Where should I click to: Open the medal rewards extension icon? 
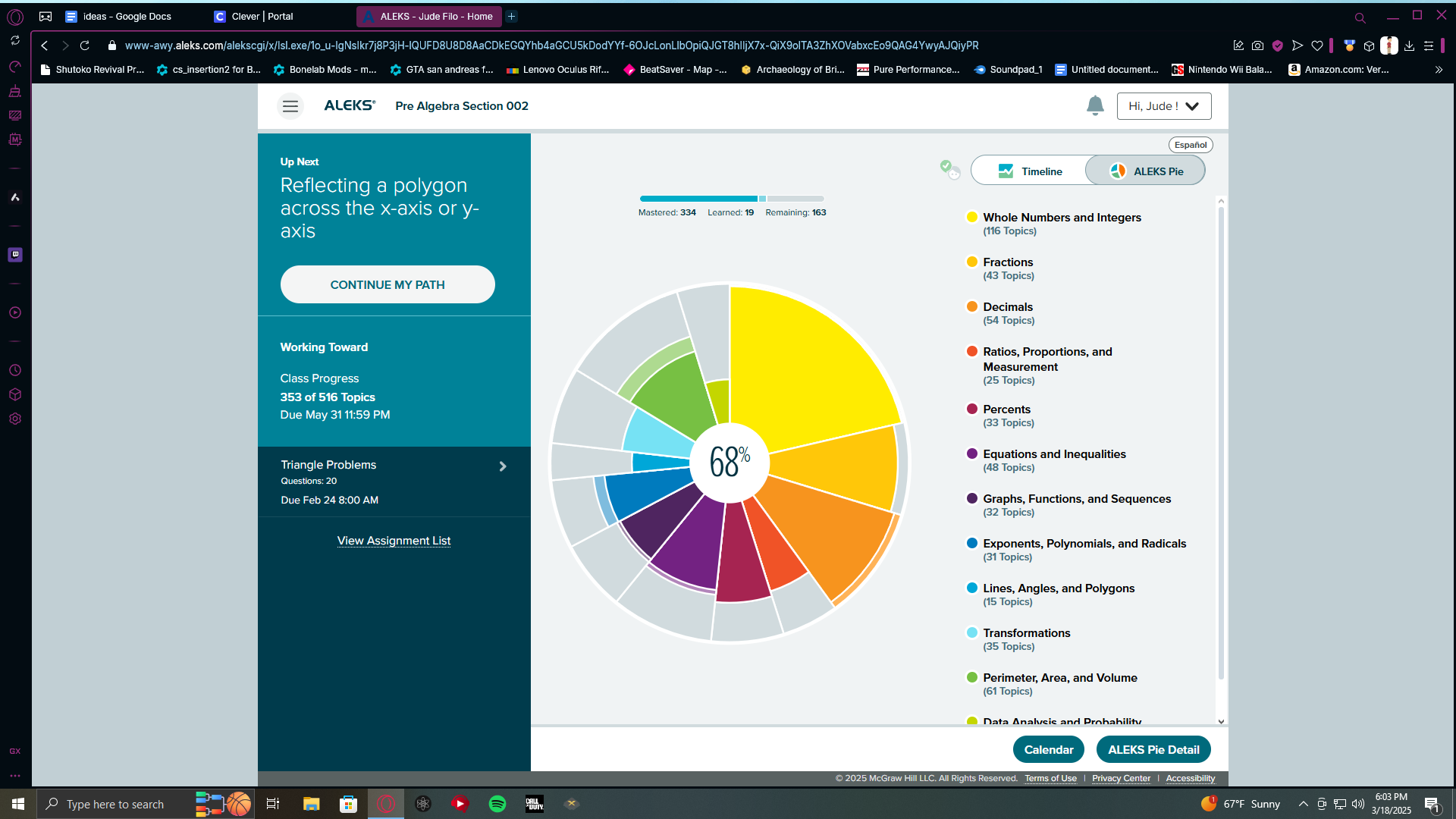(x=1349, y=45)
